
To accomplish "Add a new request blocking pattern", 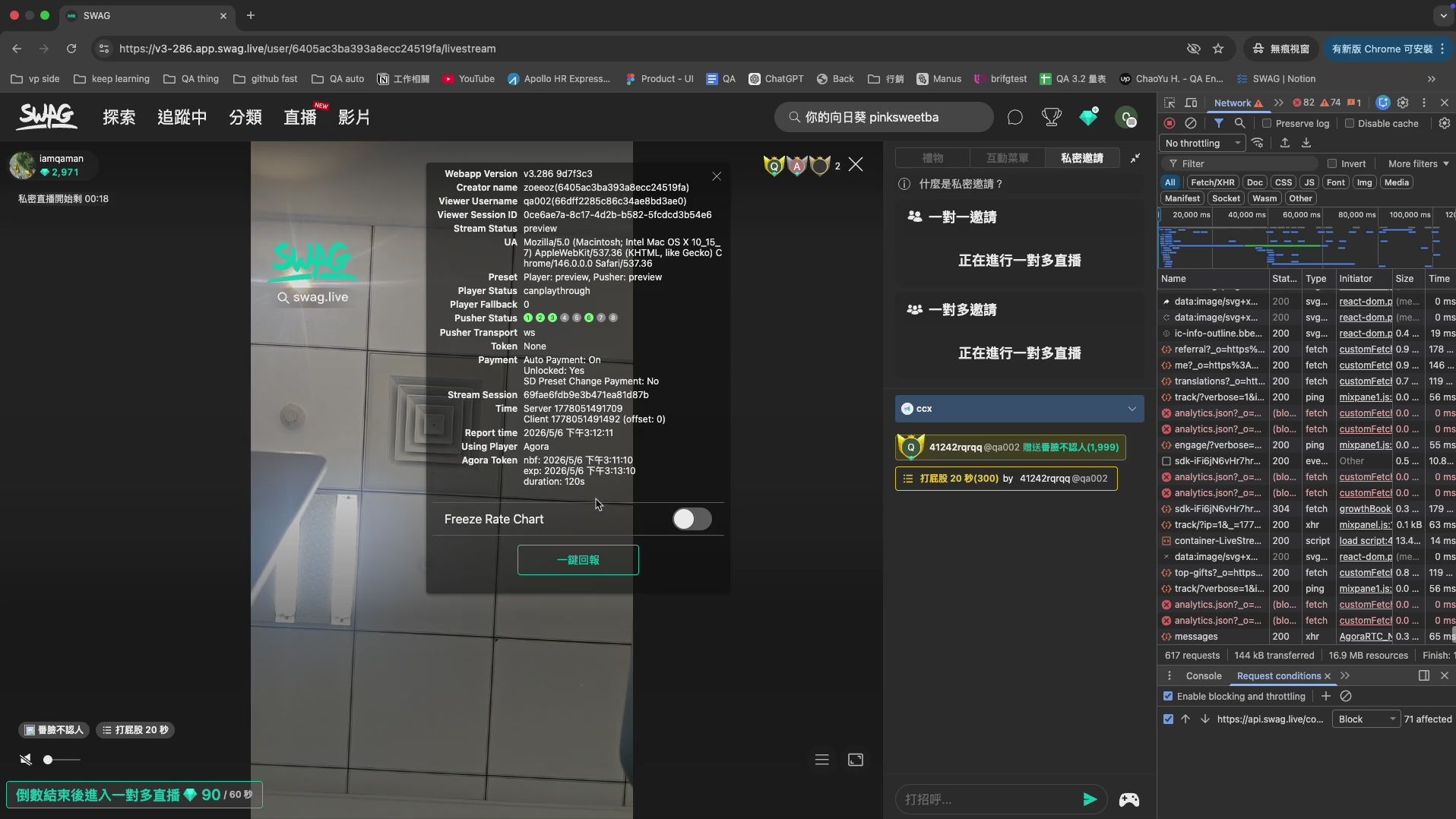I will [1326, 696].
